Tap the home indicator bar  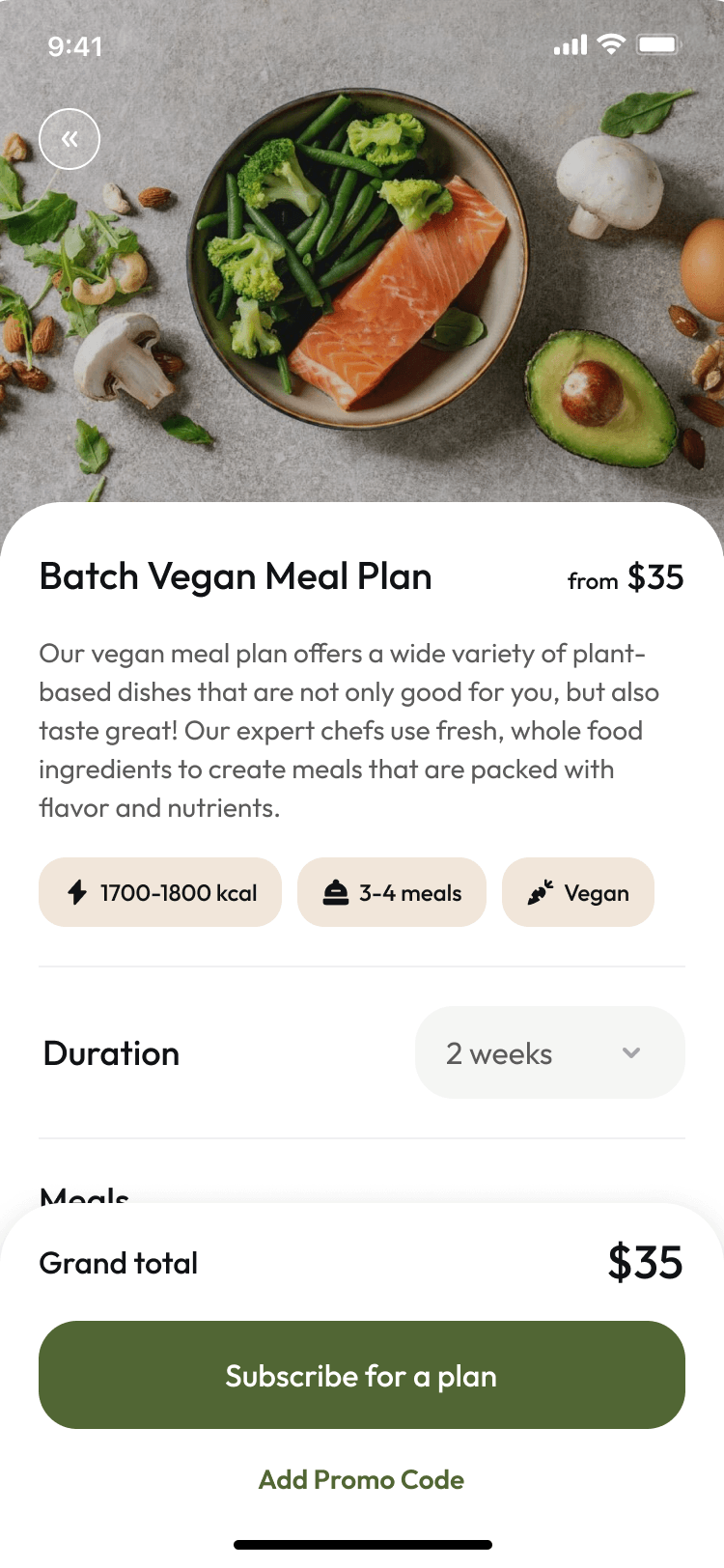pyautogui.click(x=362, y=1545)
